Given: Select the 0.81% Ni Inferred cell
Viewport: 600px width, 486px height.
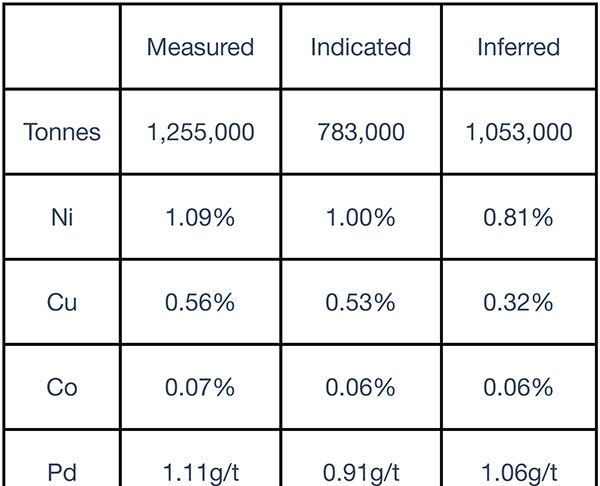Looking at the screenshot, I should pos(519,217).
